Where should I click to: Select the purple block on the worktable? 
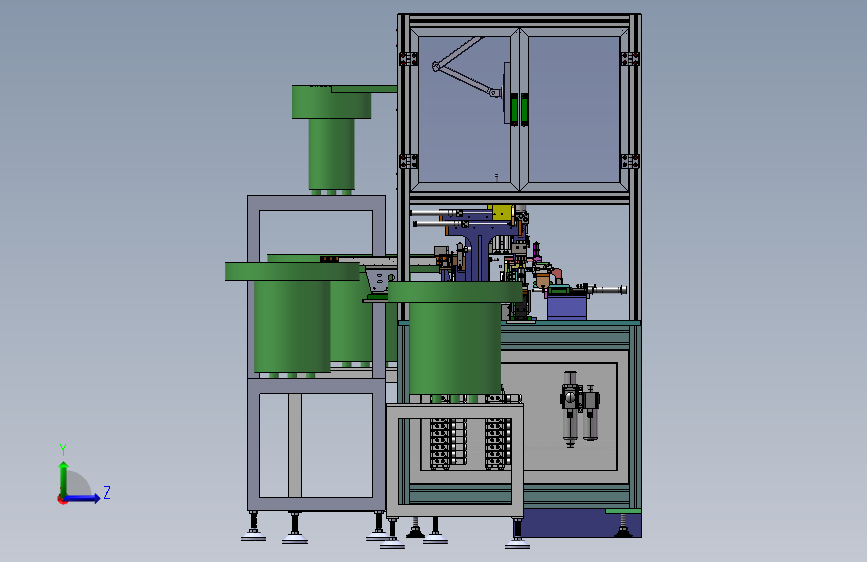567,308
